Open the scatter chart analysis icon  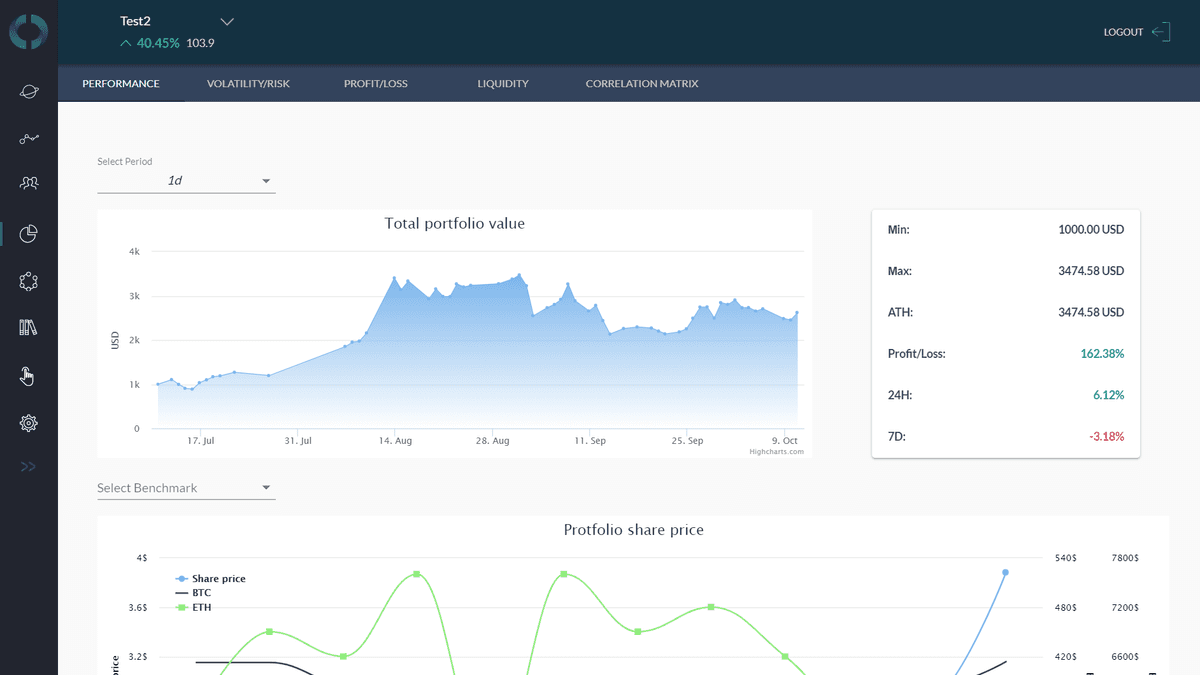29,138
